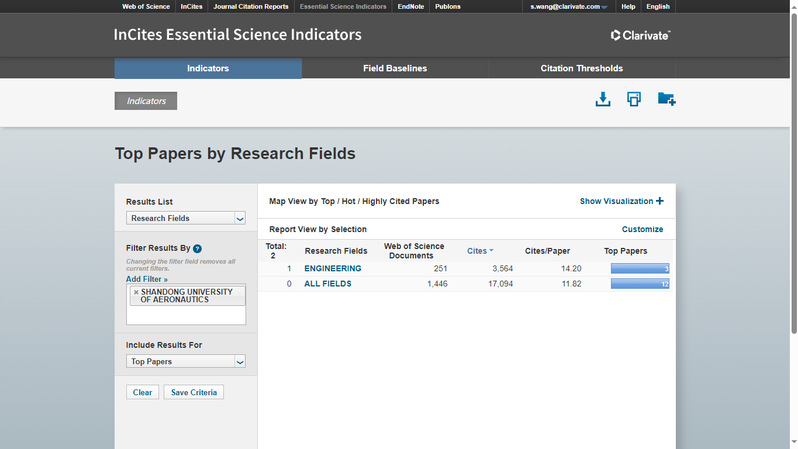Image resolution: width=798 pixels, height=449 pixels.
Task: Open InCites in top bar
Action: click(x=191, y=7)
